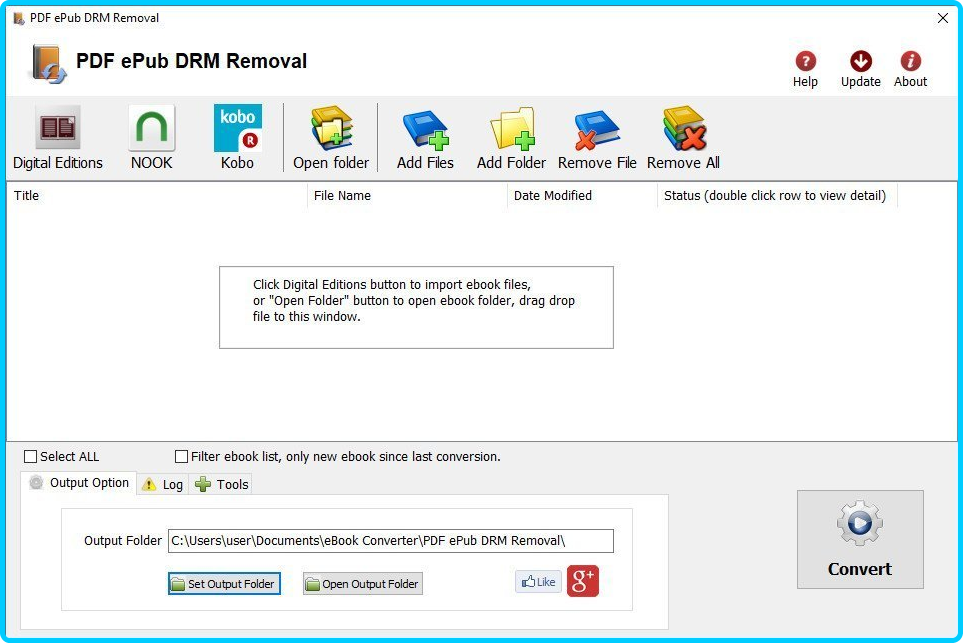The image size is (963, 643).
Task: Click the Add Files book icon
Action: point(426,130)
